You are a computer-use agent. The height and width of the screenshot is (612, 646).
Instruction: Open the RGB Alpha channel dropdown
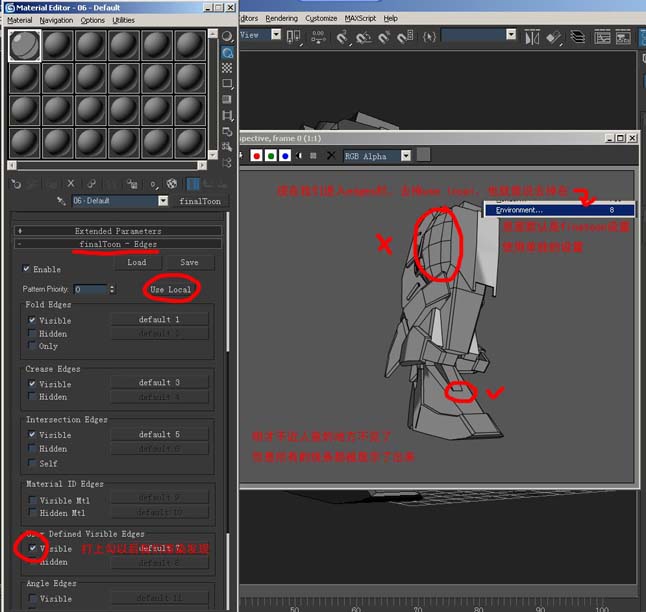pos(406,156)
